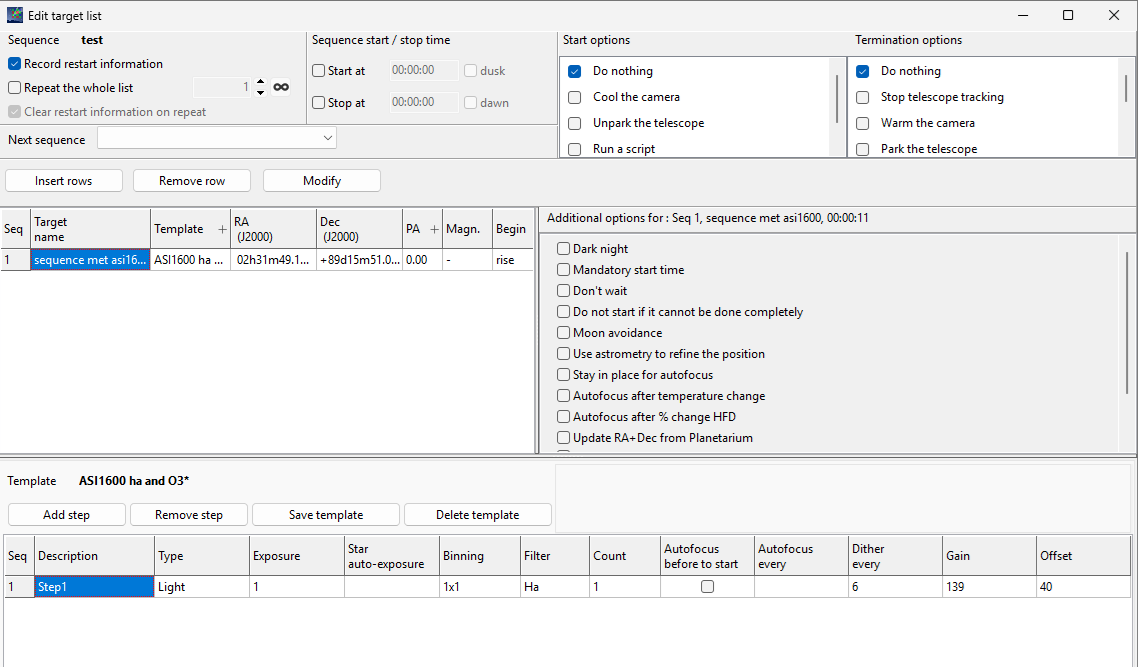
Task: Click the Save template button
Action: 326,515
